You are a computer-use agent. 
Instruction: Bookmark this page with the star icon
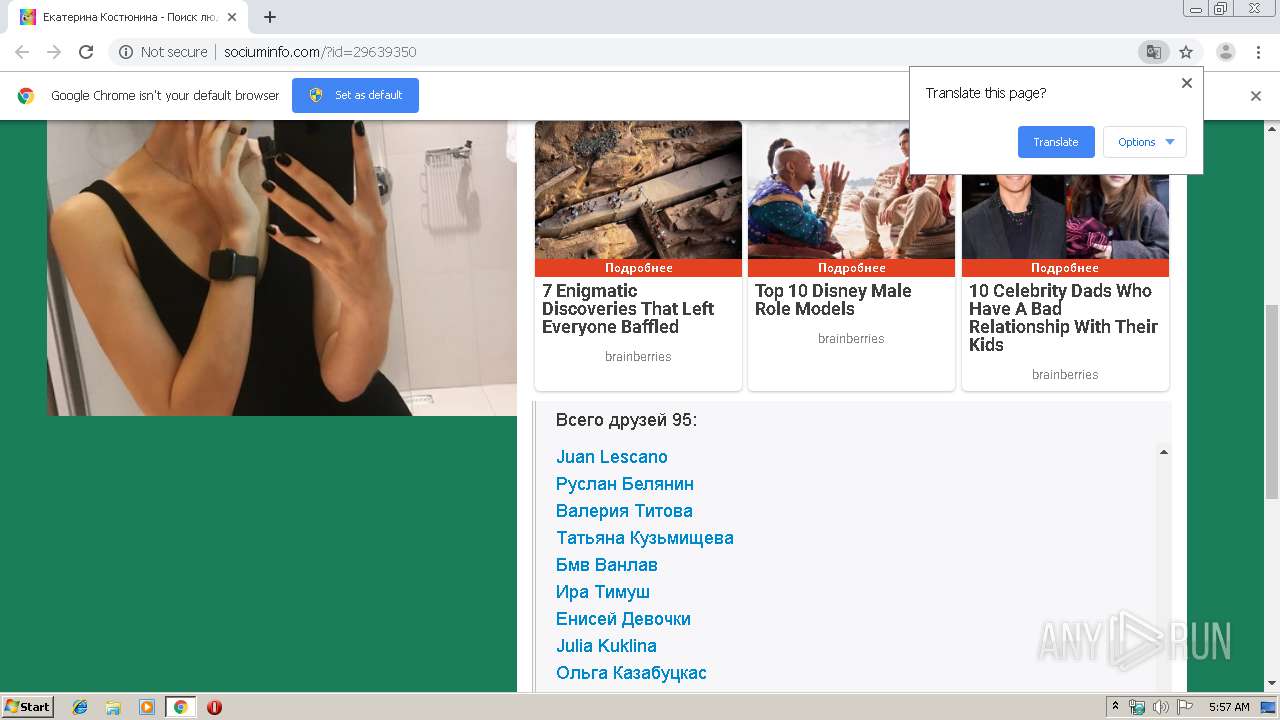pos(1186,52)
